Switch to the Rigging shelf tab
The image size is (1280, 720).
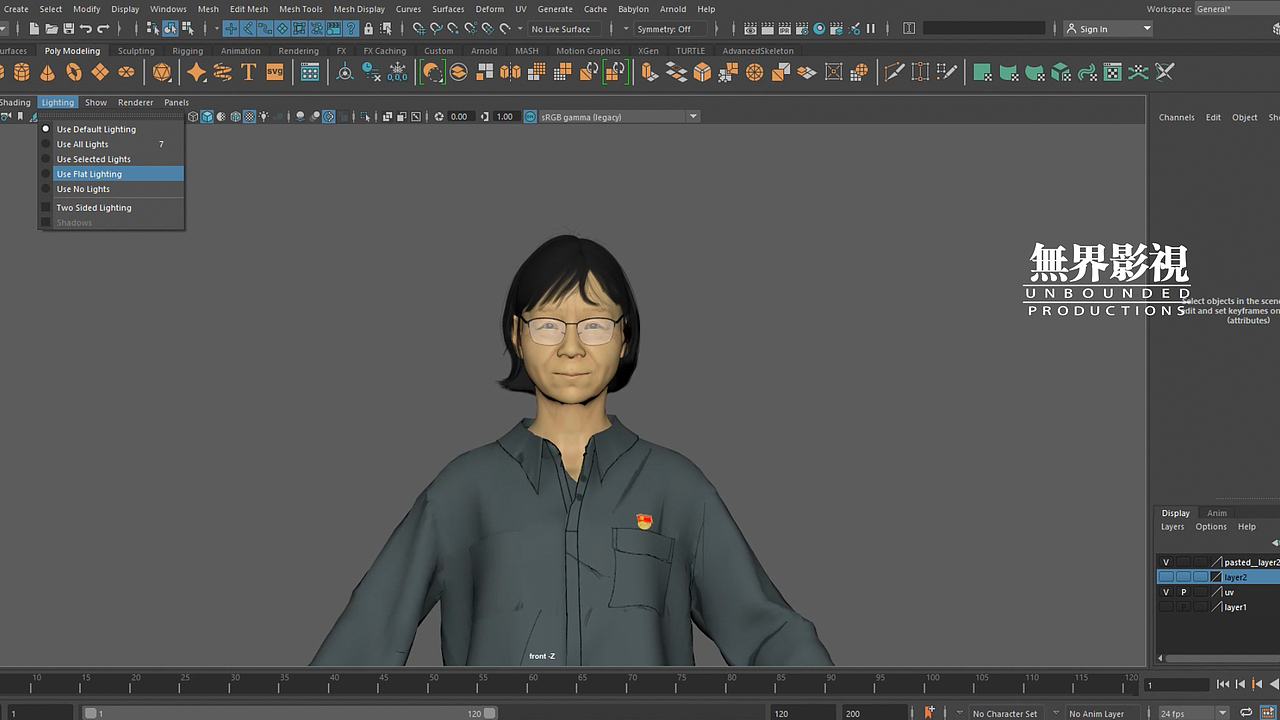tap(187, 51)
